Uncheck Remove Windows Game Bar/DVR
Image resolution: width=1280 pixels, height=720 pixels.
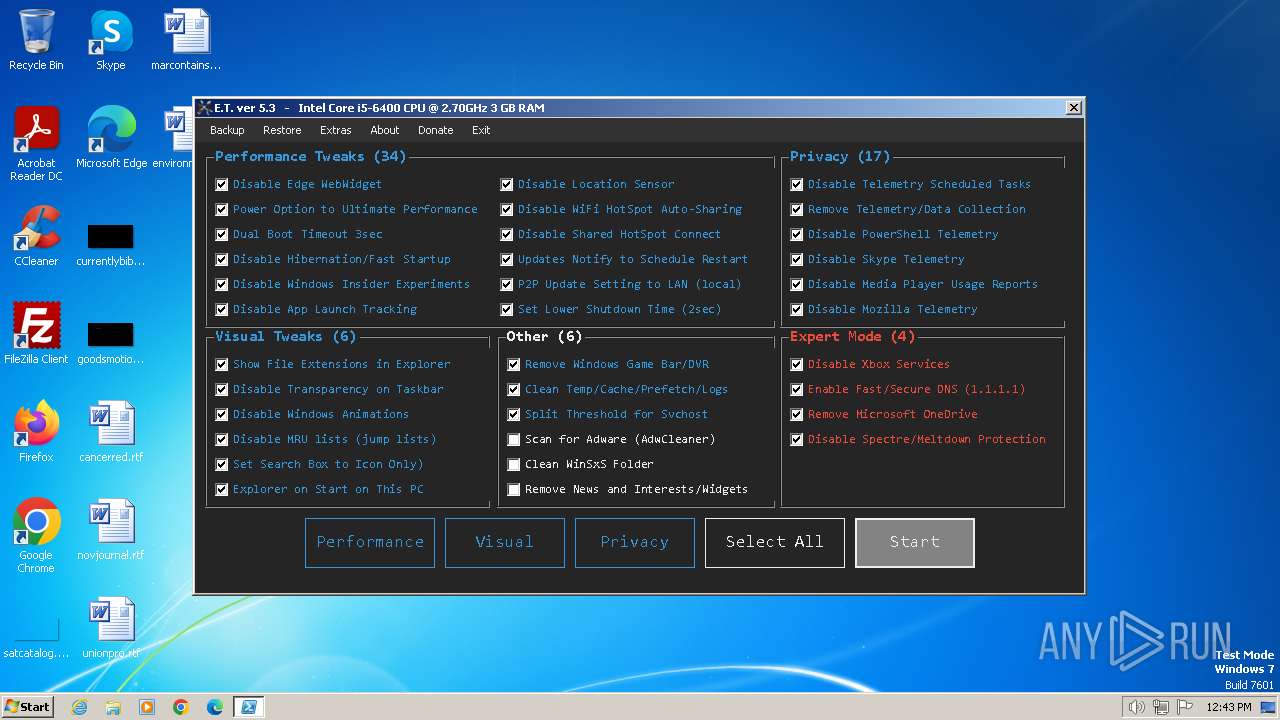[514, 365]
